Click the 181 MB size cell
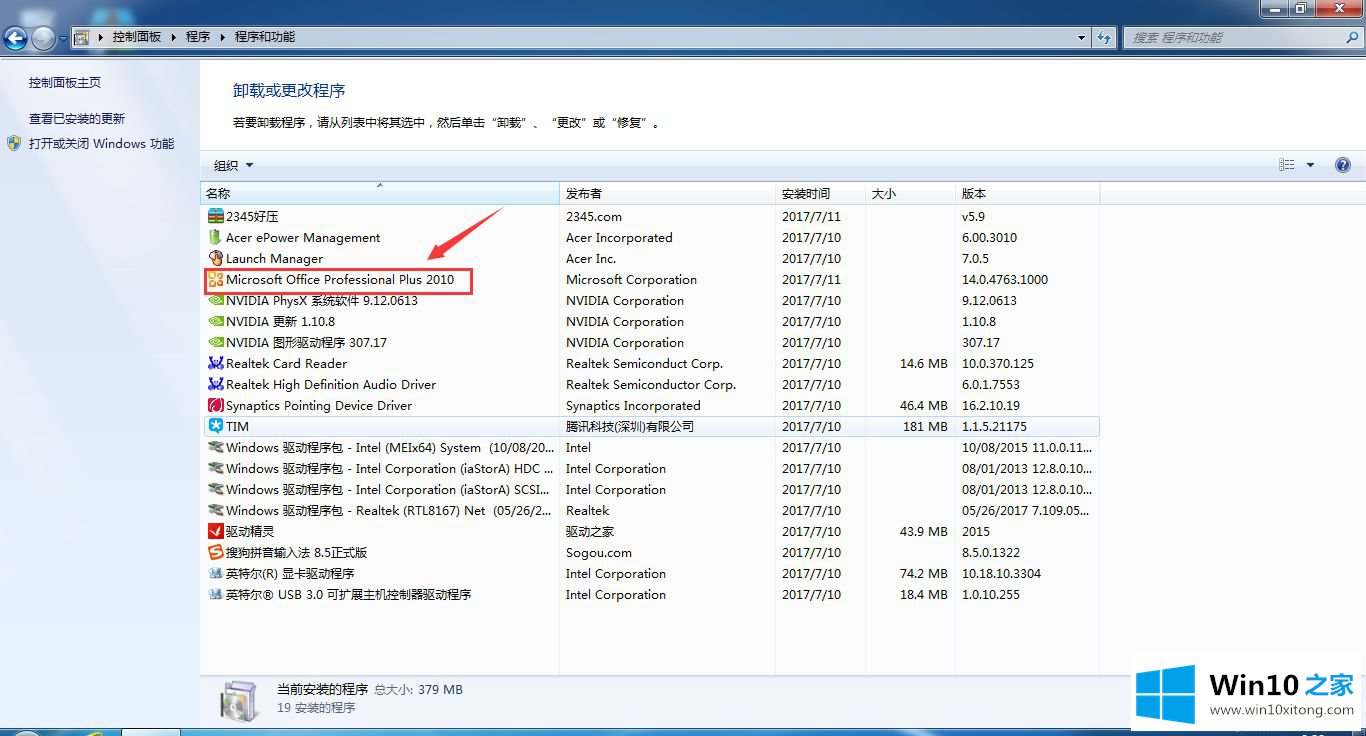 tap(924, 427)
